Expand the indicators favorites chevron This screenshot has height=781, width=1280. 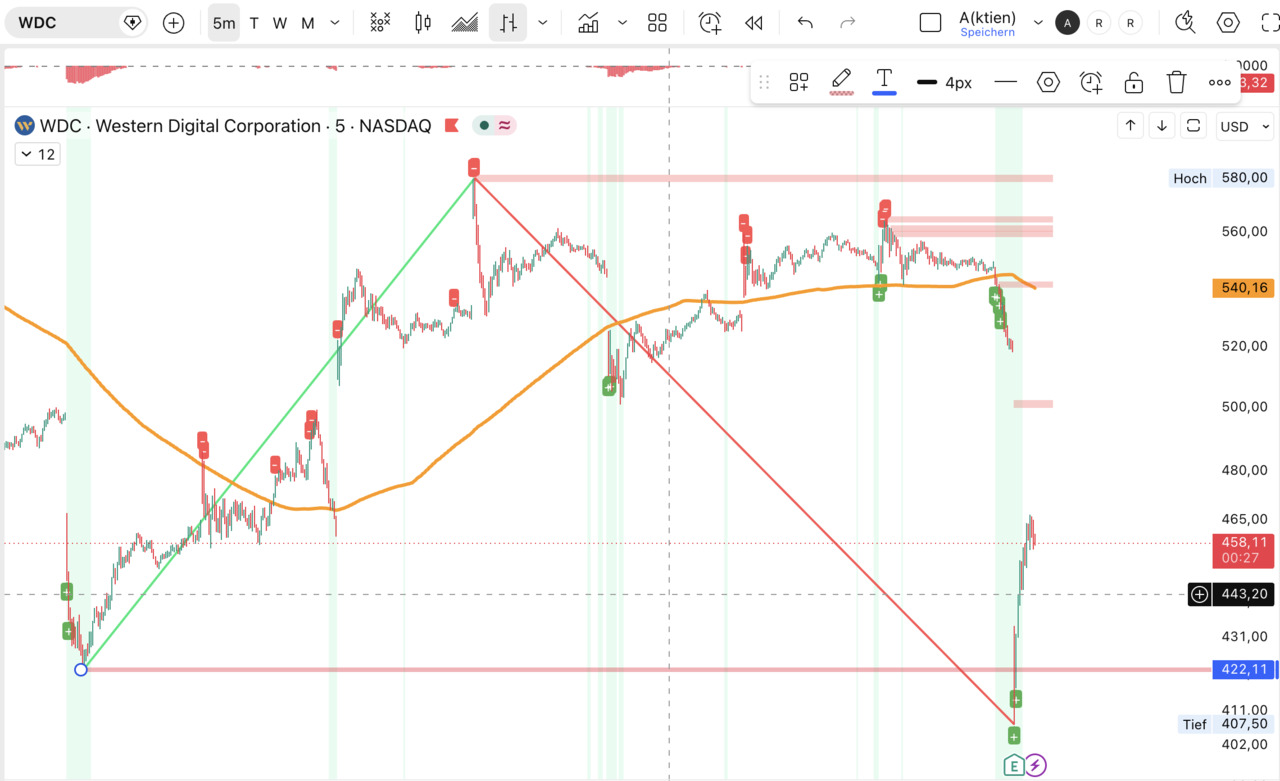pos(623,22)
